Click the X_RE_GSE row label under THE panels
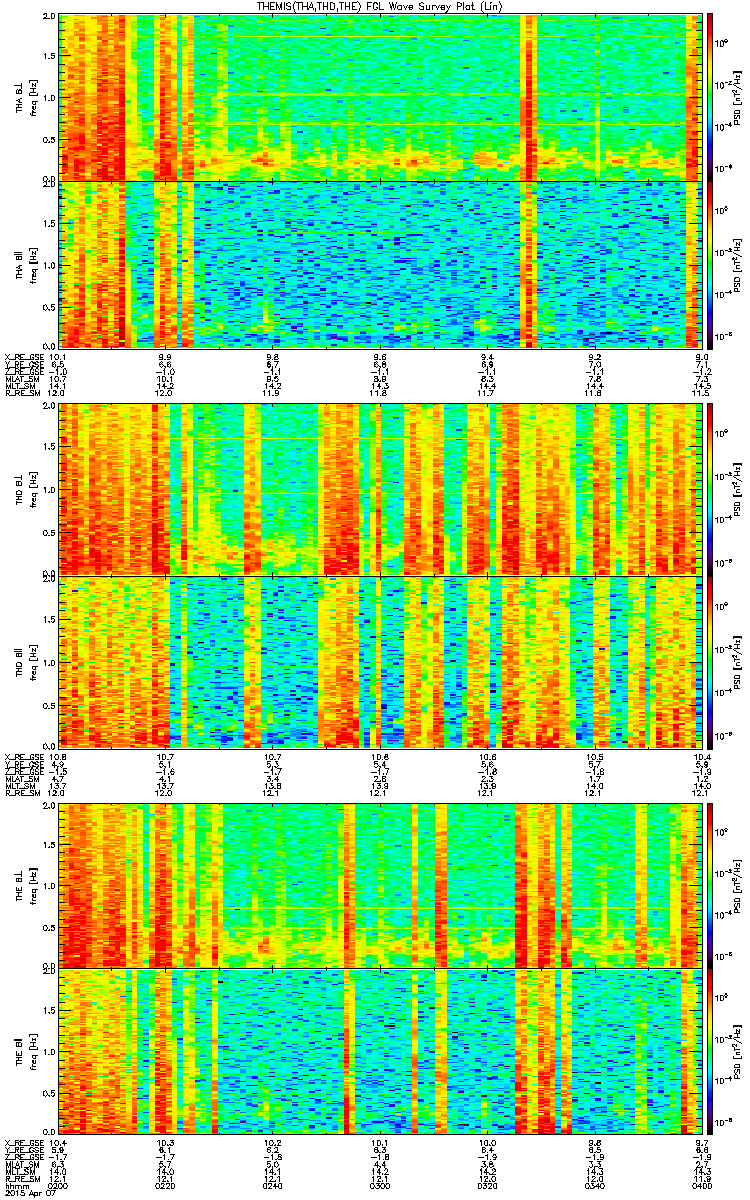 pyautogui.click(x=23, y=1143)
